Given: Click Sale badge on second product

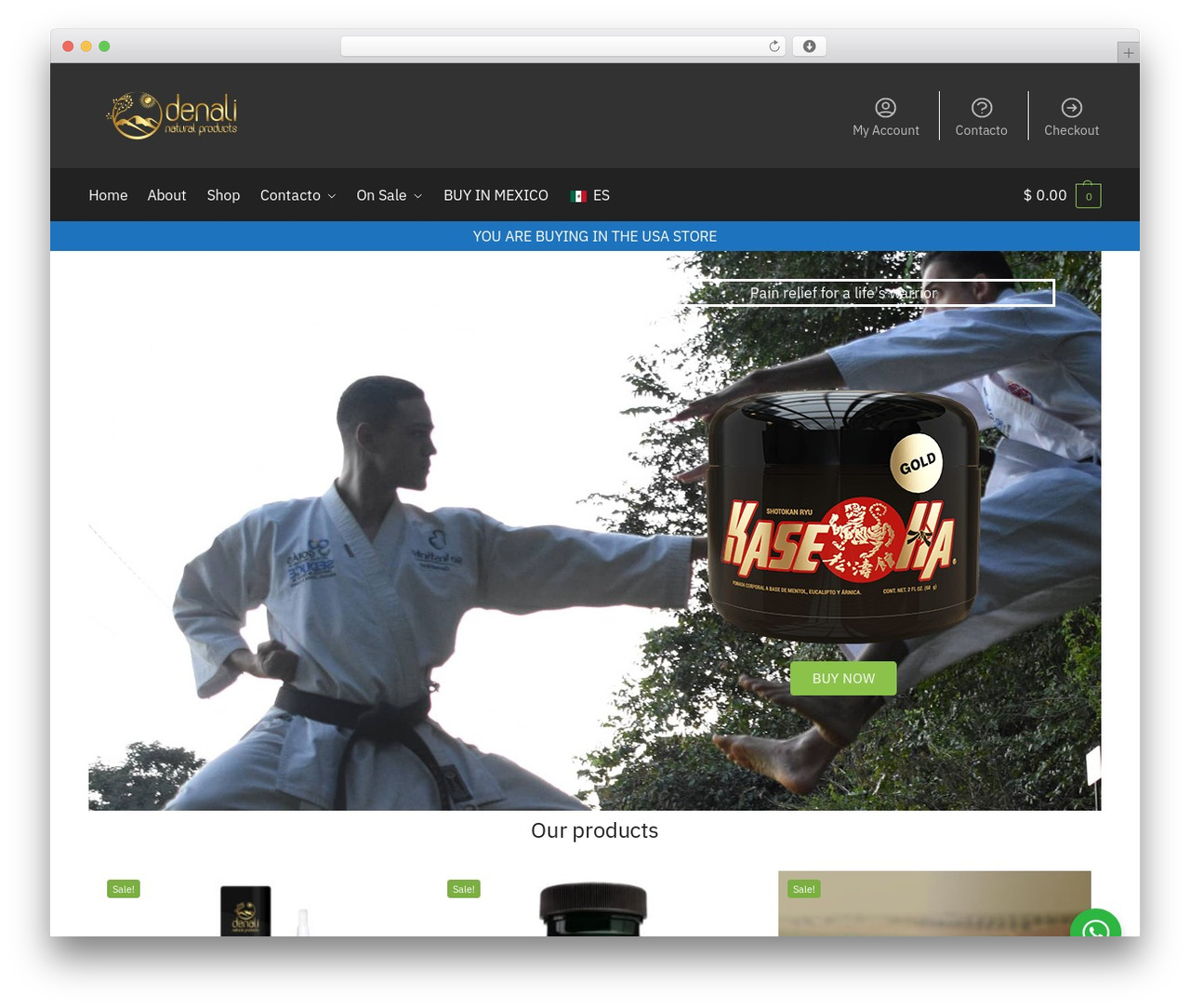Looking at the screenshot, I should coord(464,889).
